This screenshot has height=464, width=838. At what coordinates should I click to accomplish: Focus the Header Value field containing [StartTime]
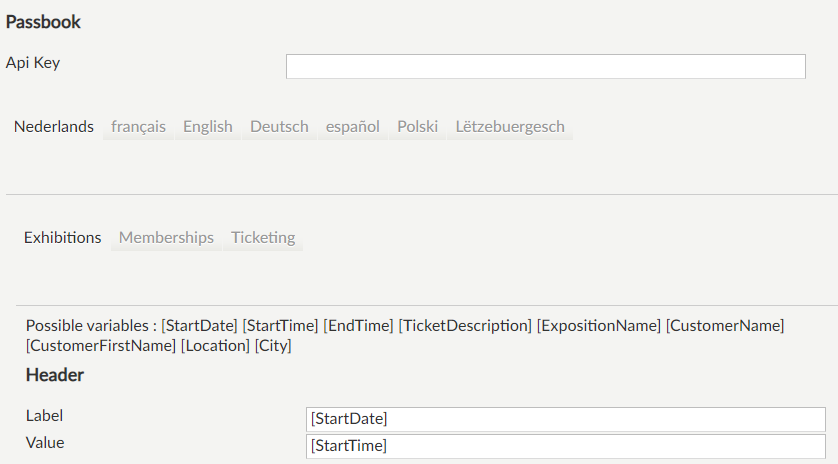(x=567, y=445)
